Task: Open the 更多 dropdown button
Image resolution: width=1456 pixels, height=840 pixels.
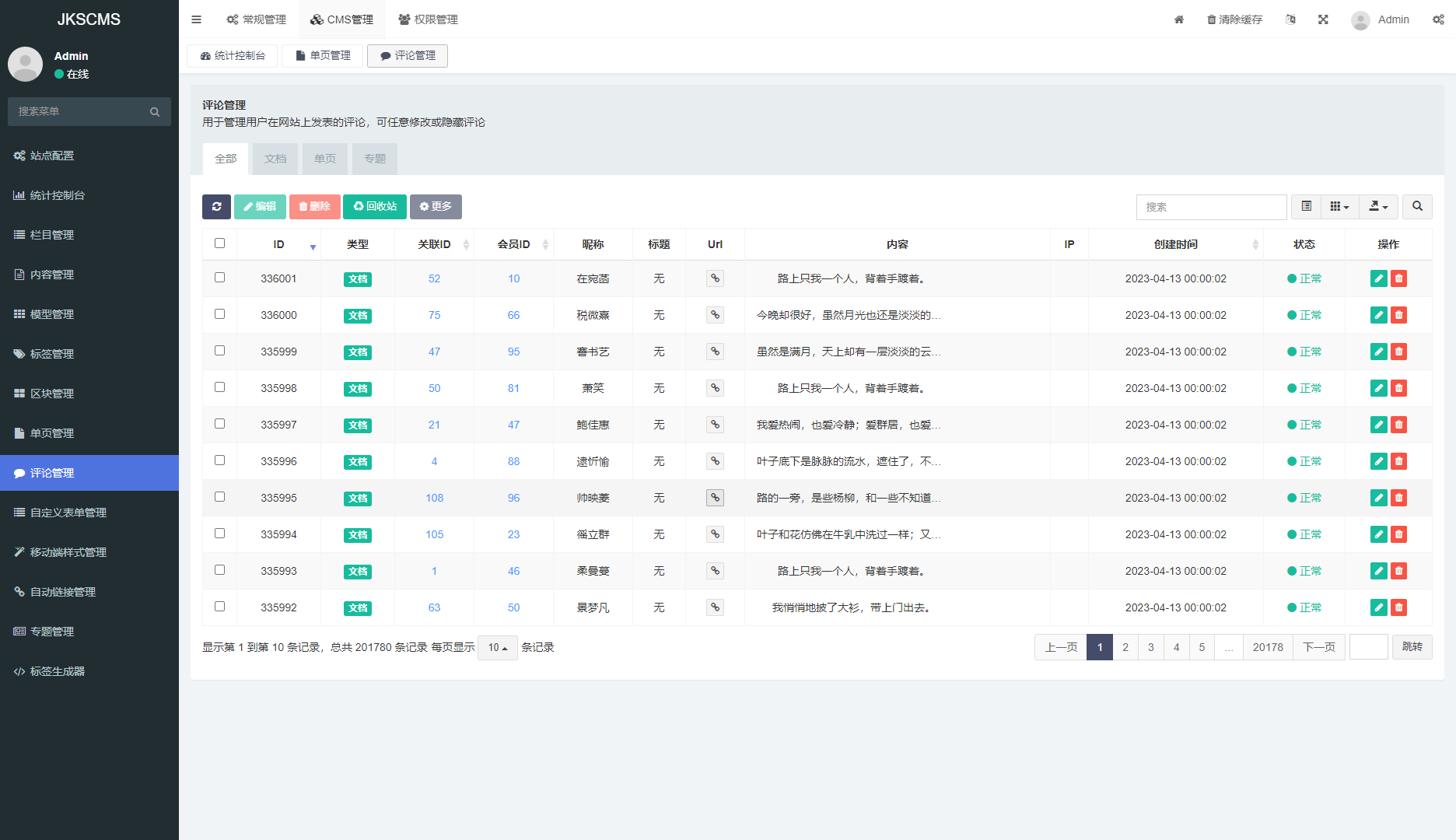Action: (436, 207)
